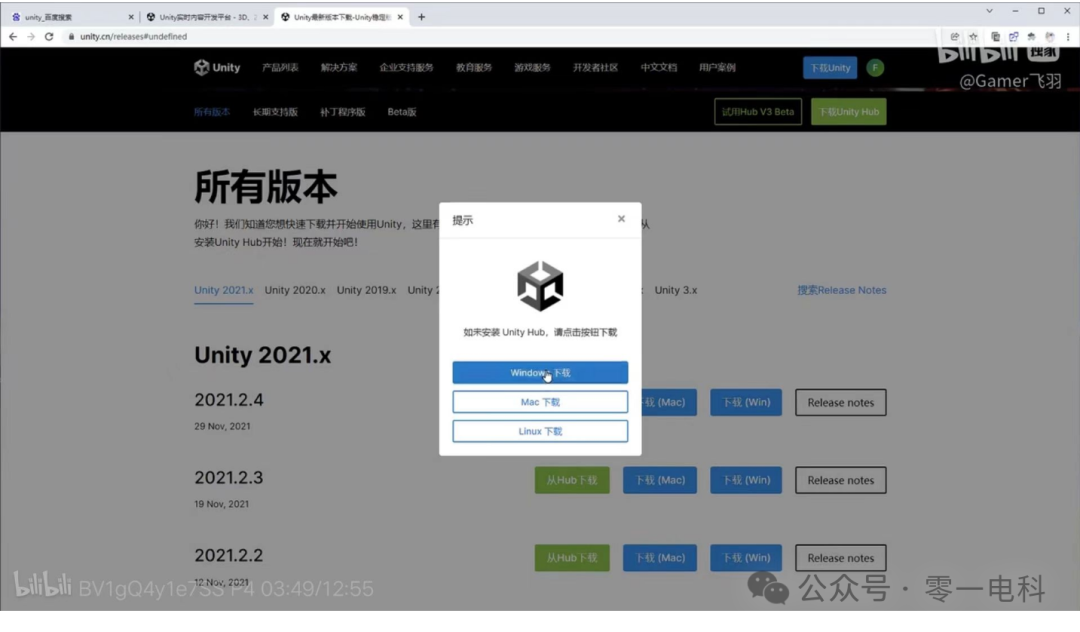The height and width of the screenshot is (632, 1080).
Task: Click the lock icon in address bar
Action: point(71,36)
